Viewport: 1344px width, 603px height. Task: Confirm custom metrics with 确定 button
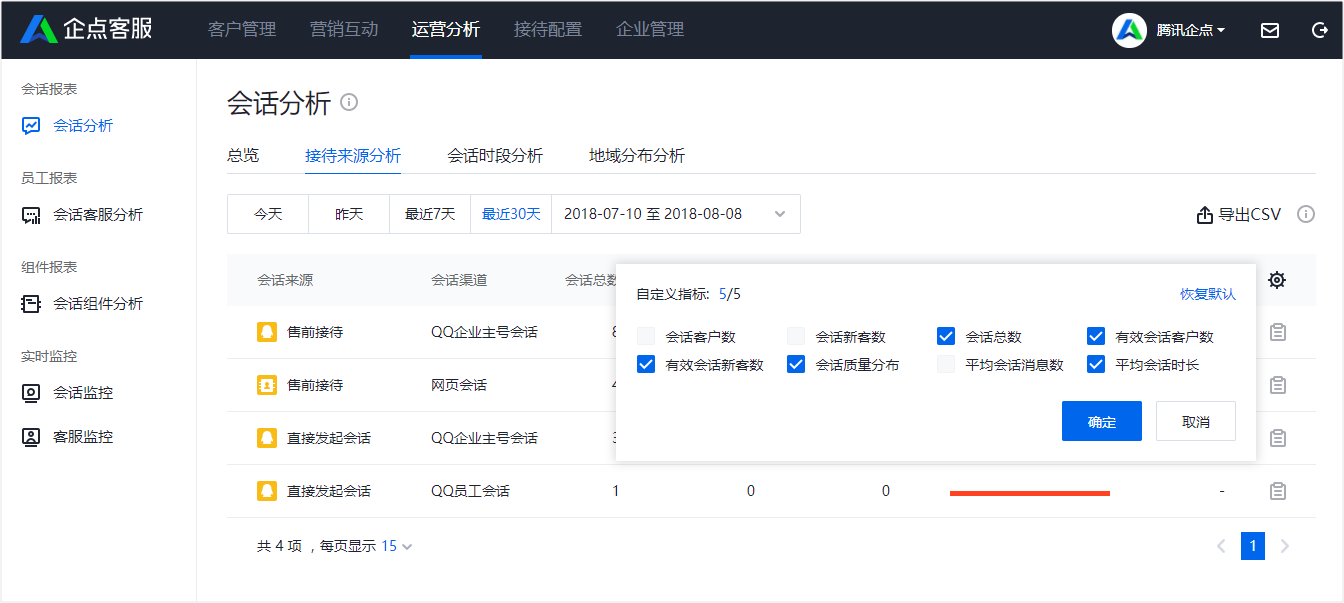[1101, 421]
